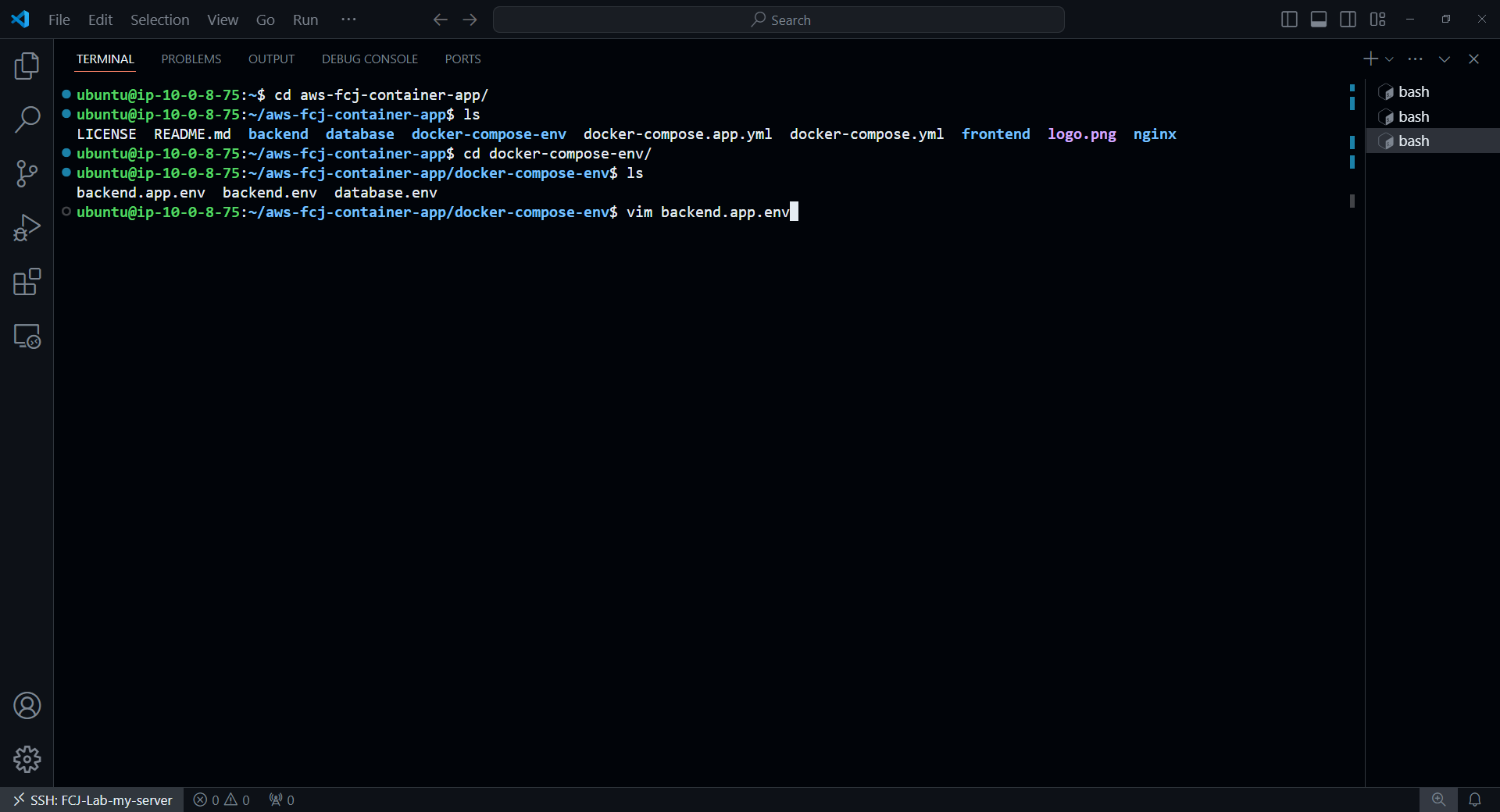
Task: Select the third bash terminal
Action: [1432, 141]
